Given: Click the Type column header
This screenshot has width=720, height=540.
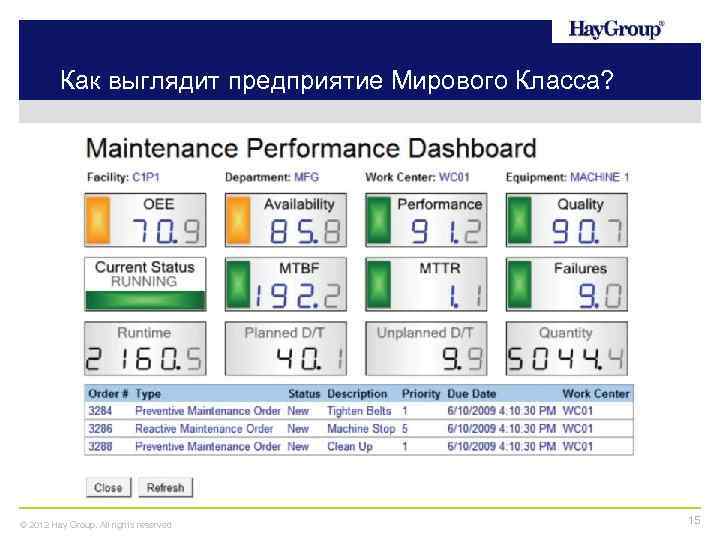Looking at the screenshot, I should 148,394.
